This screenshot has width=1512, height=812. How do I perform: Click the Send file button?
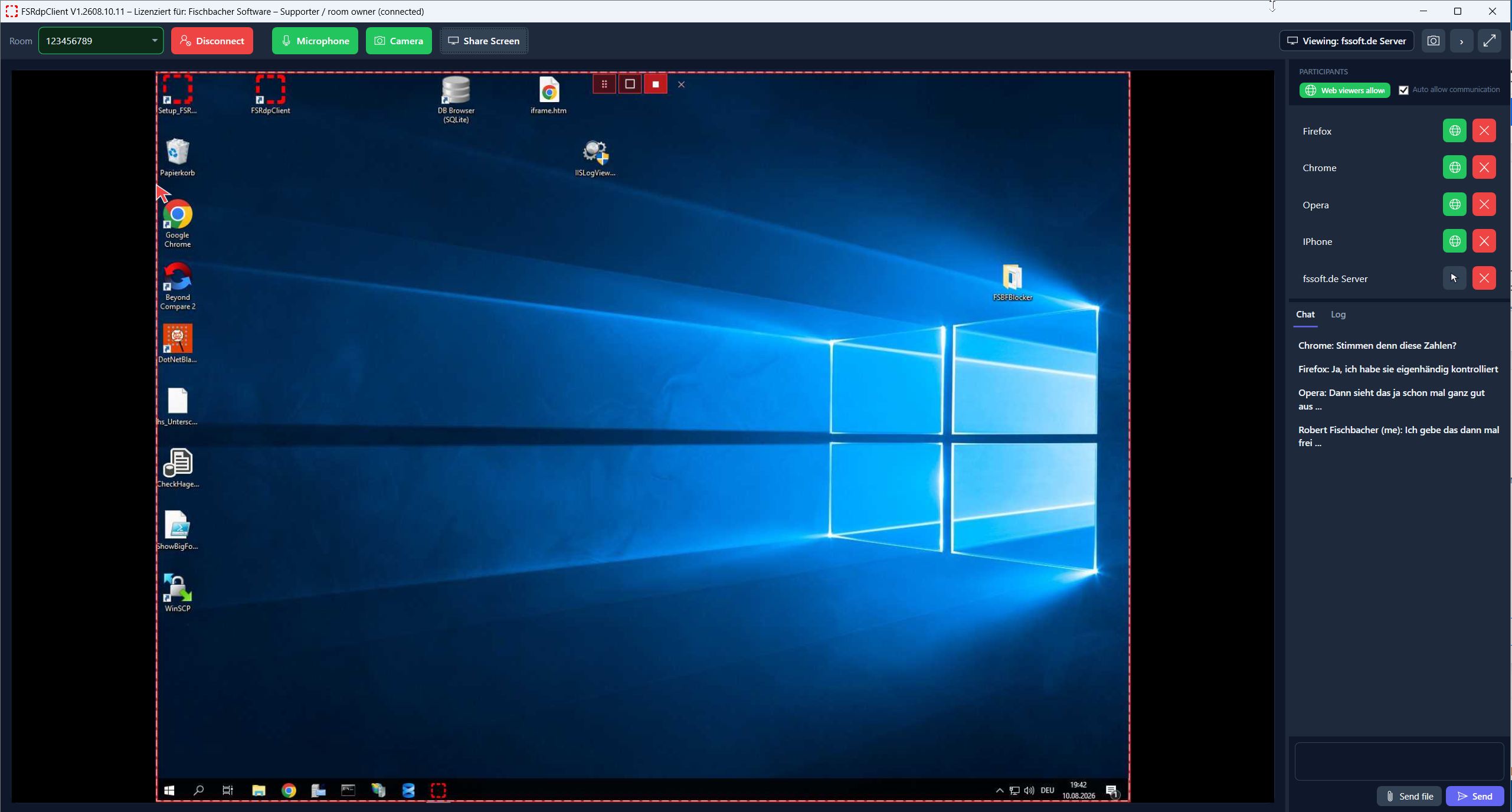(1409, 796)
